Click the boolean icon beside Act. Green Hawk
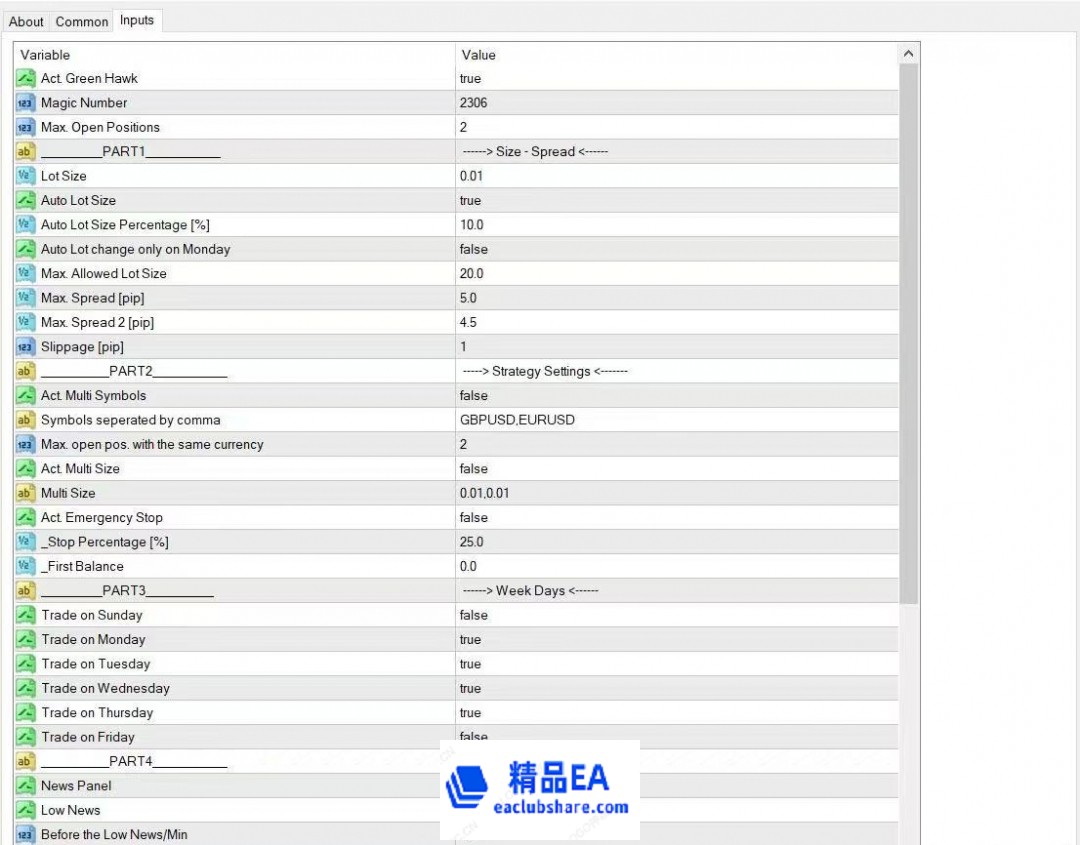This screenshot has height=845, width=1080. point(26,78)
